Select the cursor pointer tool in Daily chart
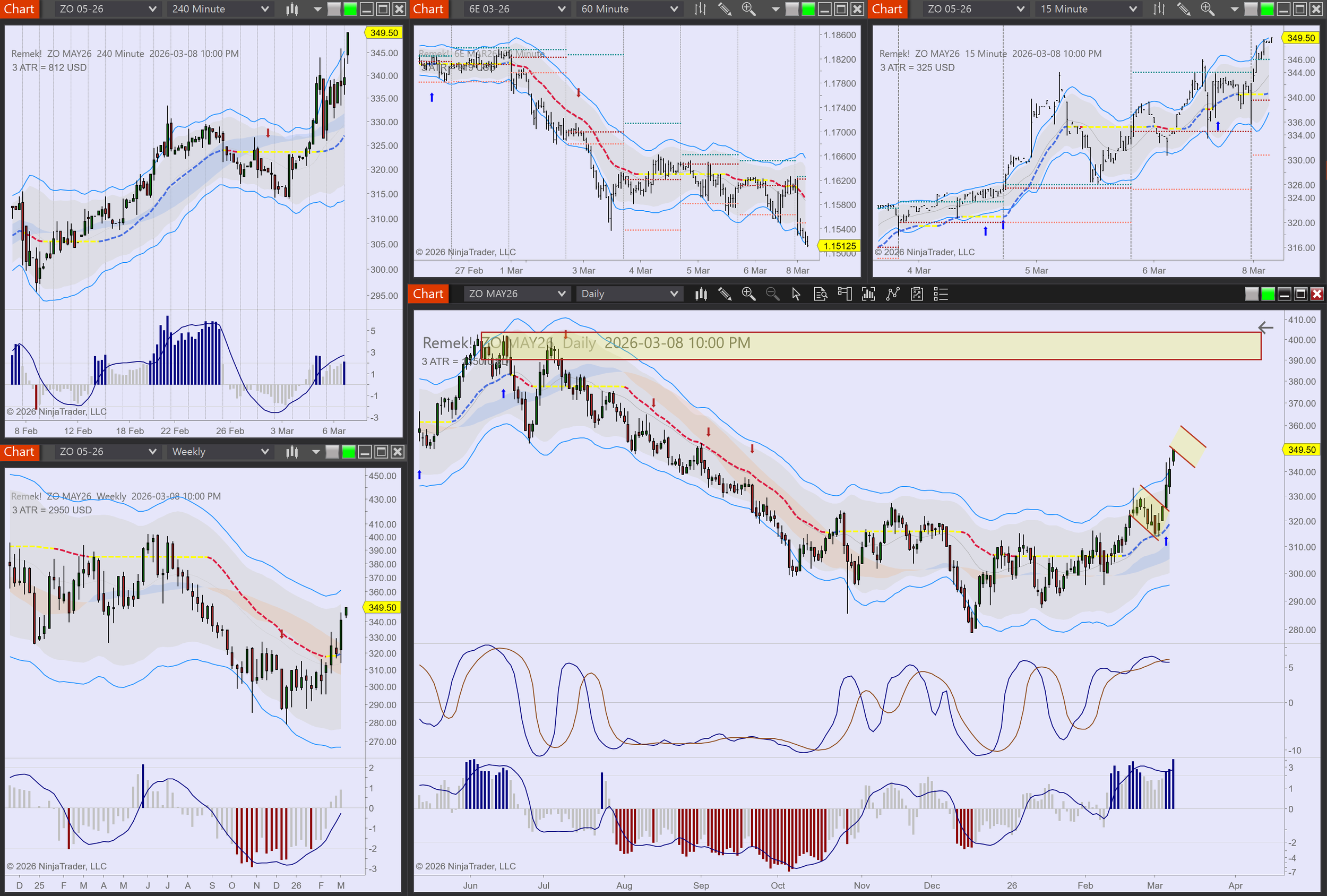 [796, 294]
